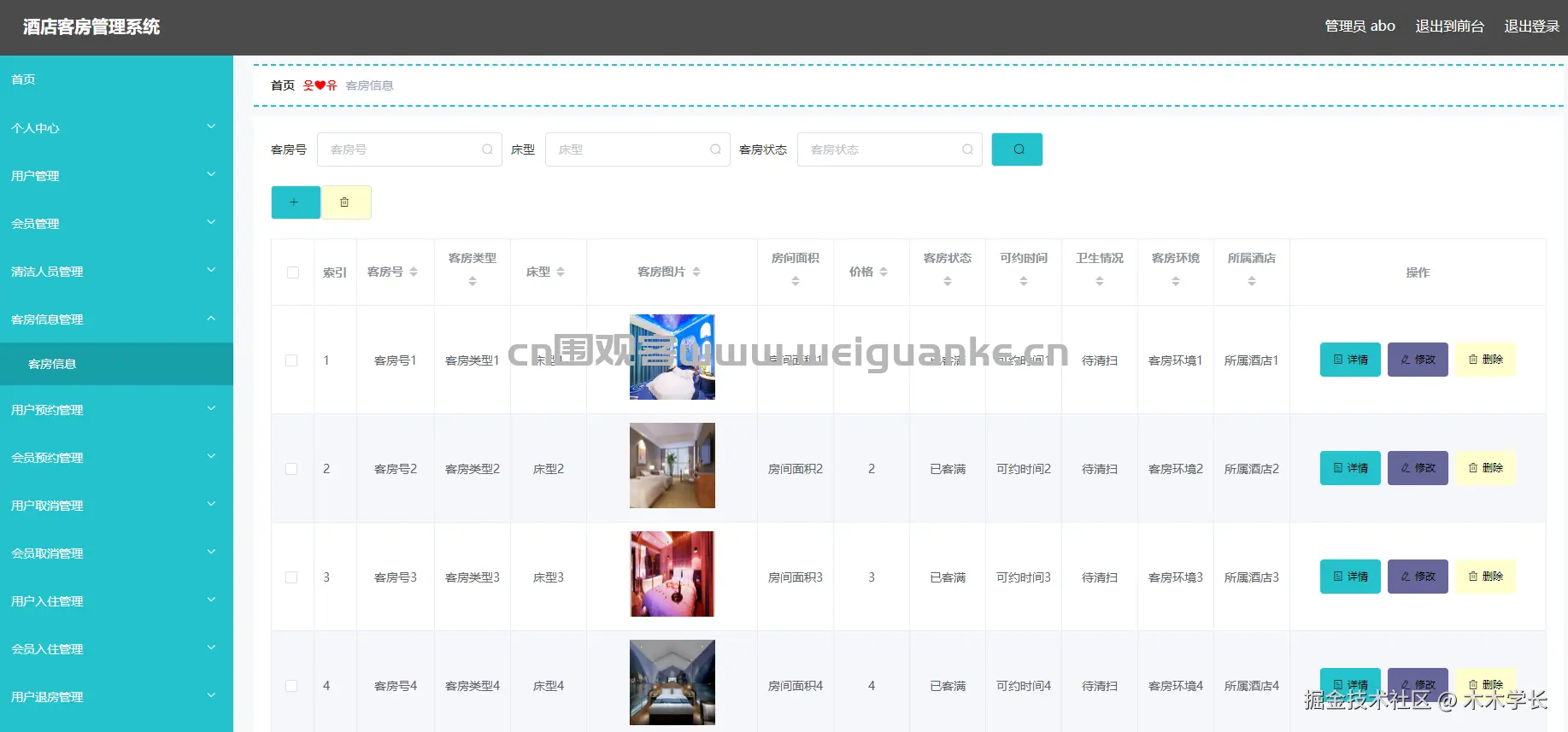The width and height of the screenshot is (1568, 732).
Task: Click the teal search magnifier button
Action: (1017, 149)
